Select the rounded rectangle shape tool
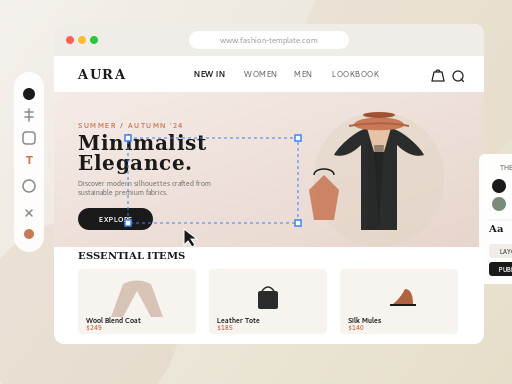 29,138
